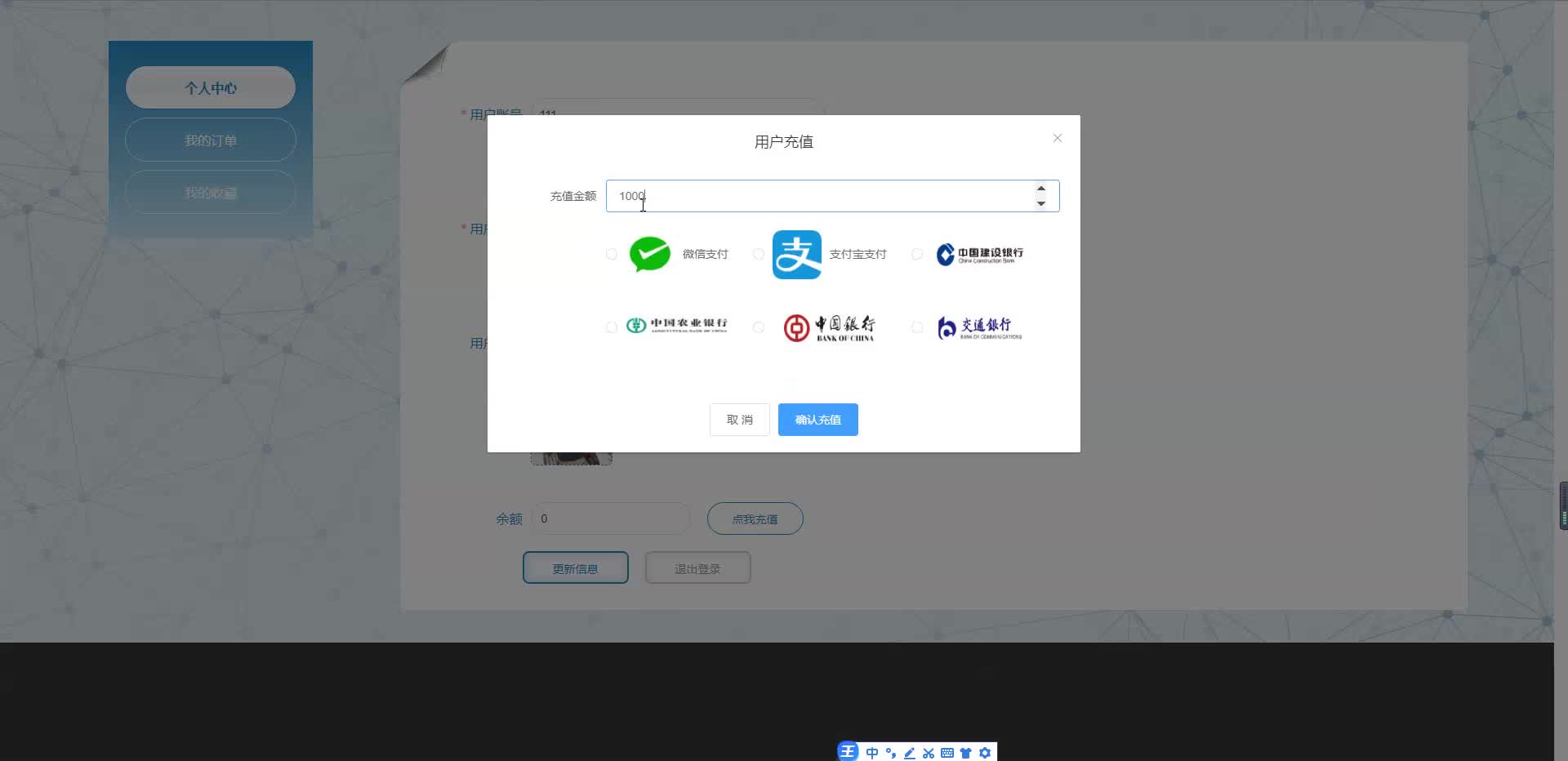Select the 微信支付 radio button
The width and height of the screenshot is (1568, 761).
[611, 254]
